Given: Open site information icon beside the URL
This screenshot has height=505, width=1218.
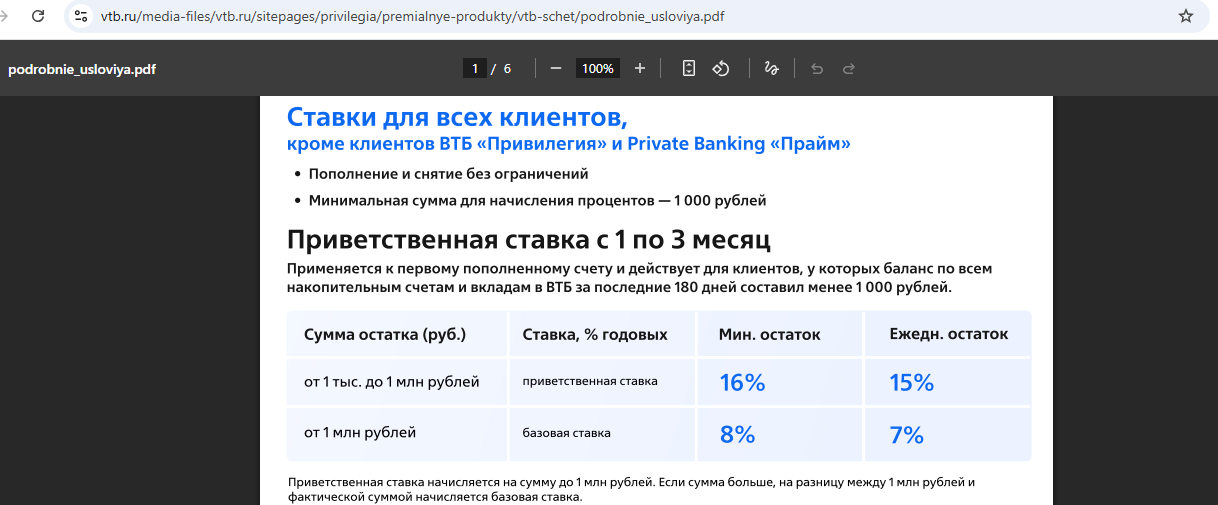Looking at the screenshot, I should coord(82,16).
